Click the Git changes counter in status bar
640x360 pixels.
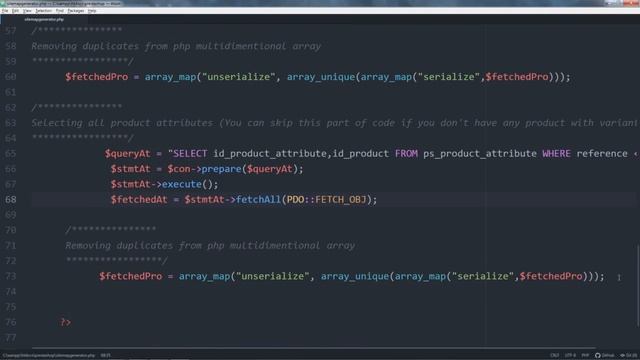pos(629,355)
